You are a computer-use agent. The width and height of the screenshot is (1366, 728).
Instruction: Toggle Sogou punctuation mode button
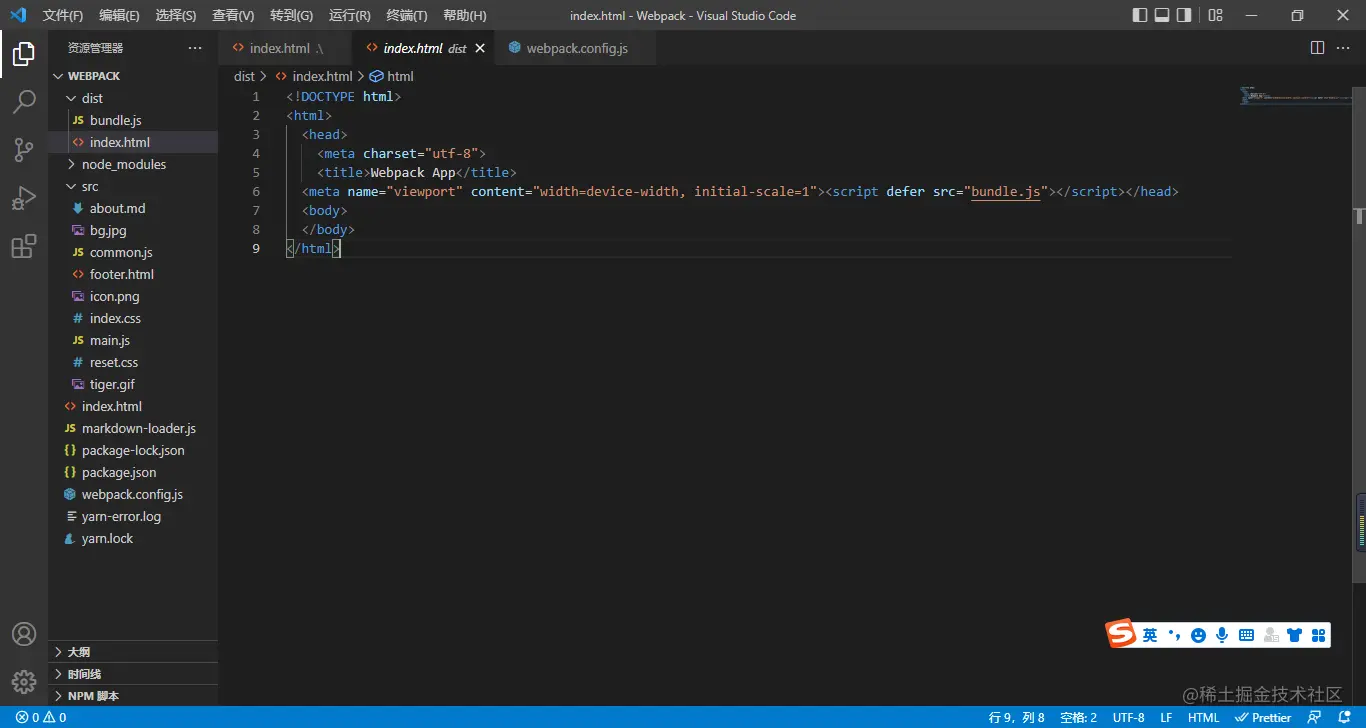coord(1175,635)
